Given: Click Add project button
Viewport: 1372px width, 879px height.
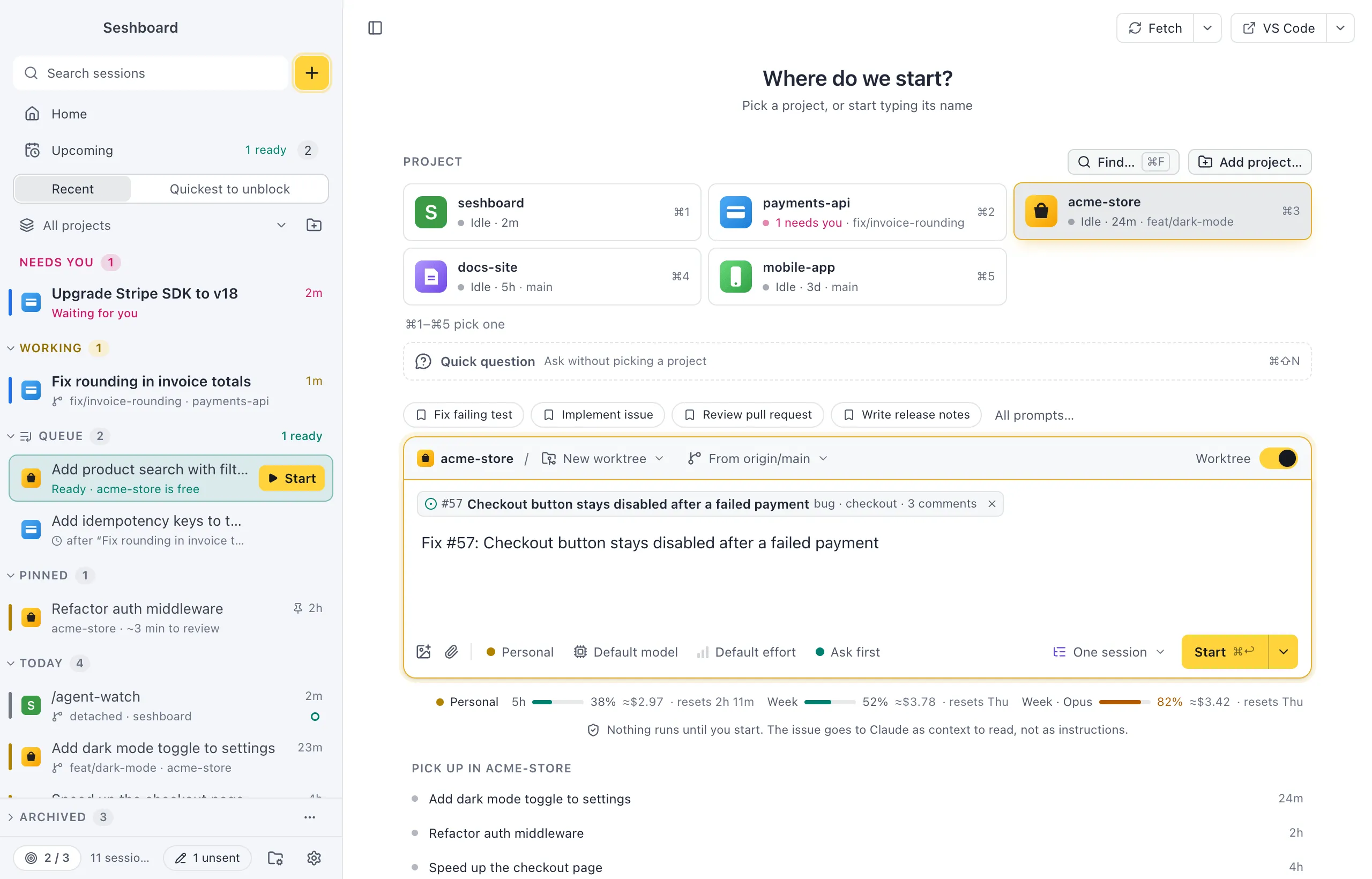Looking at the screenshot, I should [1249, 162].
